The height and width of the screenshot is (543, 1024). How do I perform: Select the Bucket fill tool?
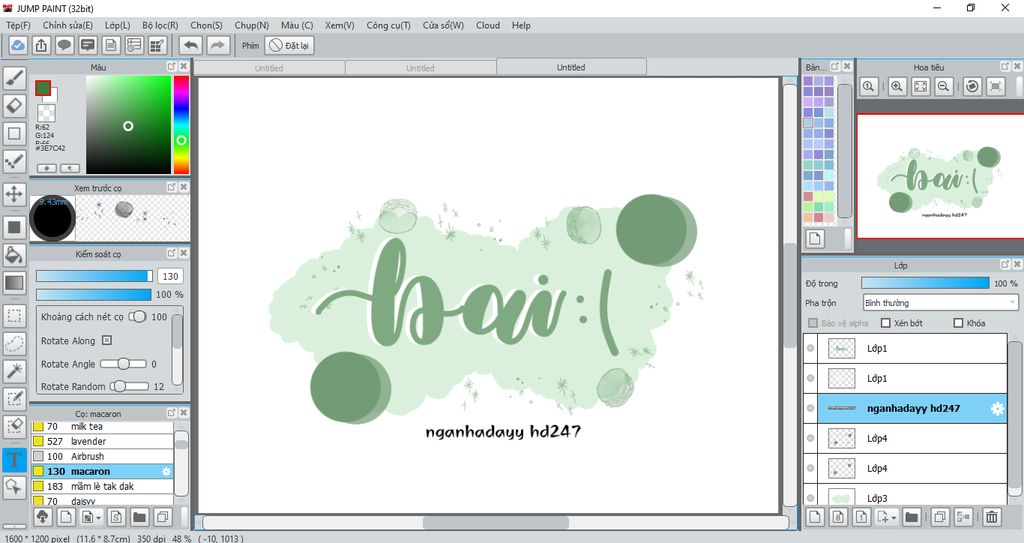click(14, 254)
